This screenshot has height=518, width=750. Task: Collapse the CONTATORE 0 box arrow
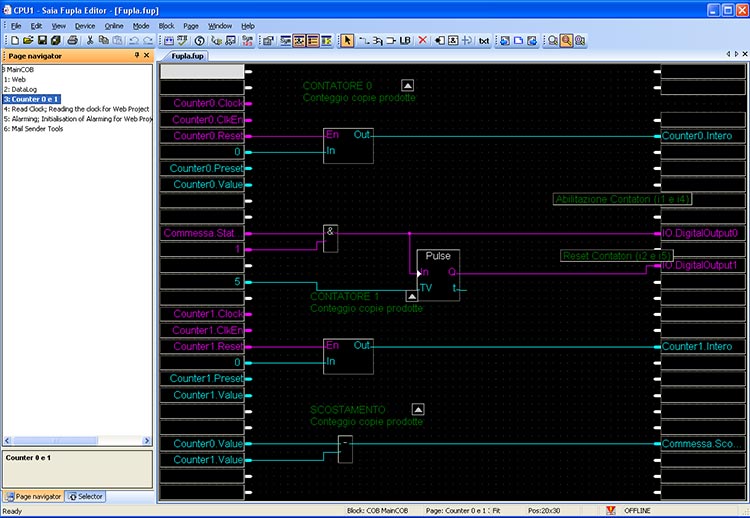[408, 86]
